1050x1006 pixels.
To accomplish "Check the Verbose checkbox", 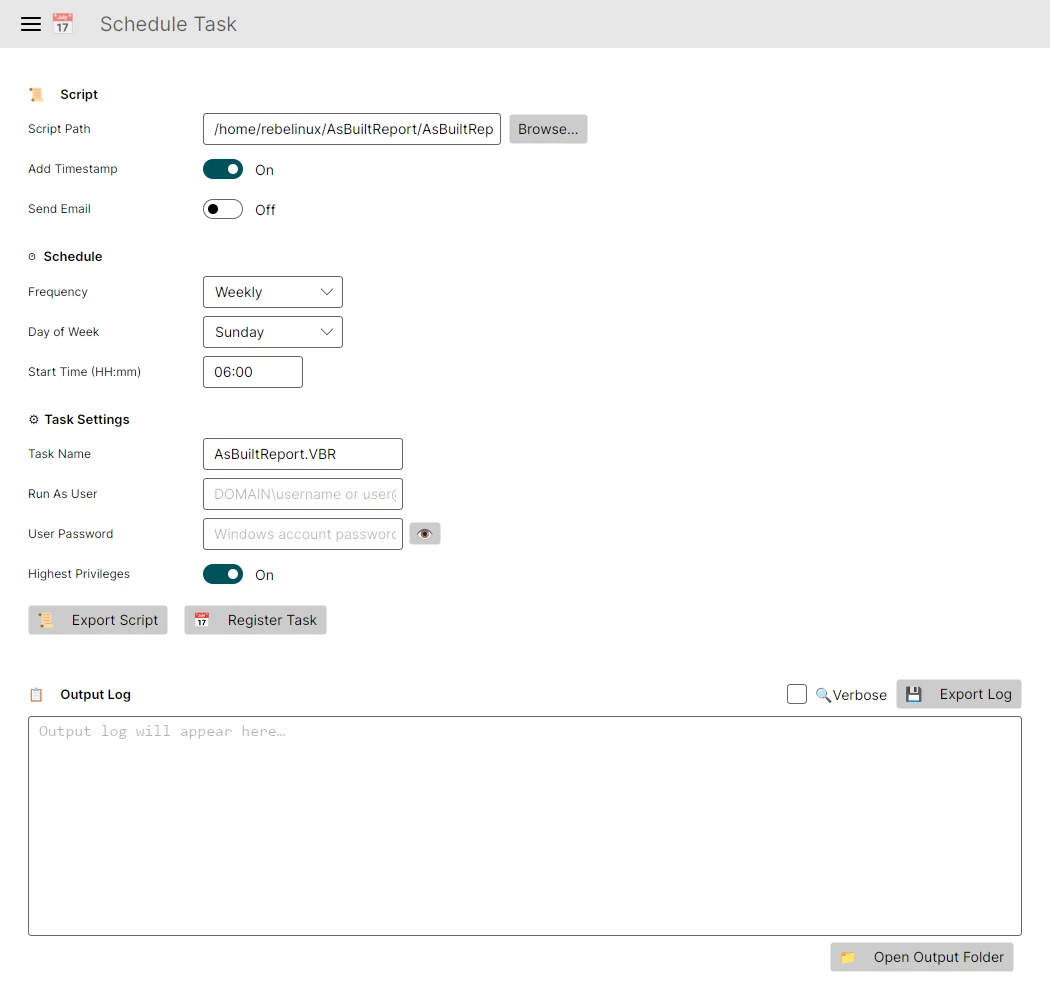I will click(x=797, y=693).
